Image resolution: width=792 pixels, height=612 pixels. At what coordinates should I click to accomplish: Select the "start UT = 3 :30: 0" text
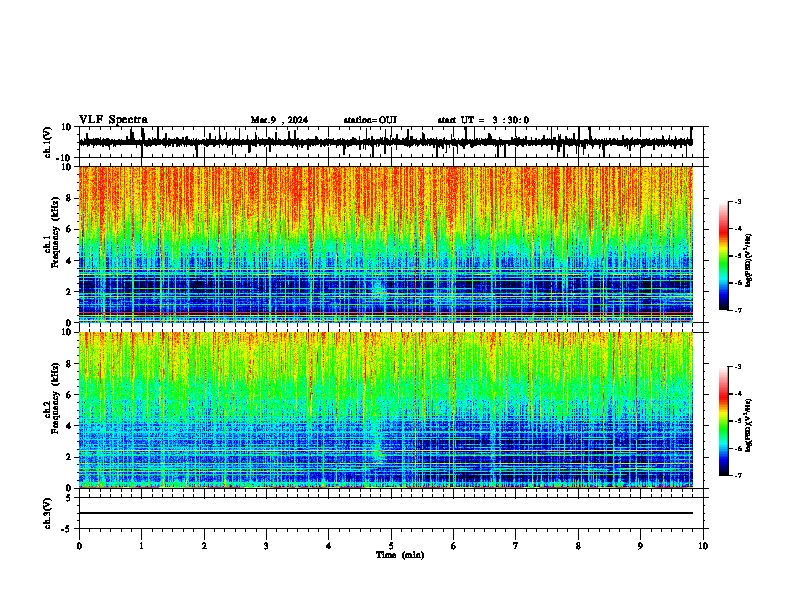483,120
